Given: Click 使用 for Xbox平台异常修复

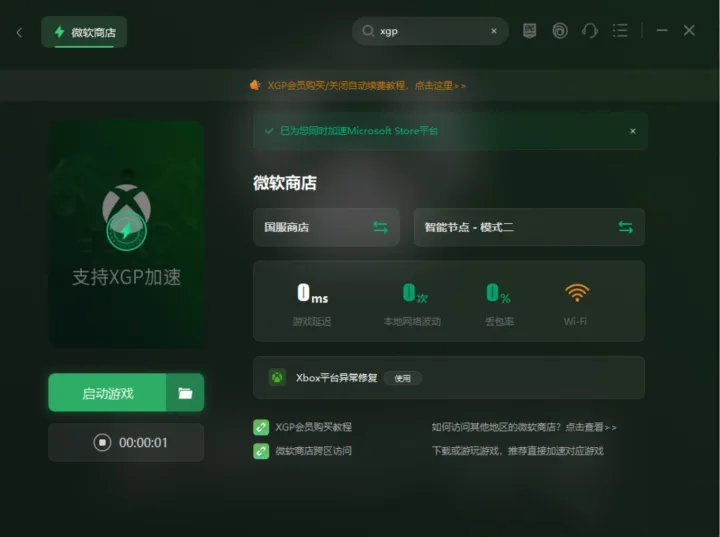Looking at the screenshot, I should (x=403, y=378).
